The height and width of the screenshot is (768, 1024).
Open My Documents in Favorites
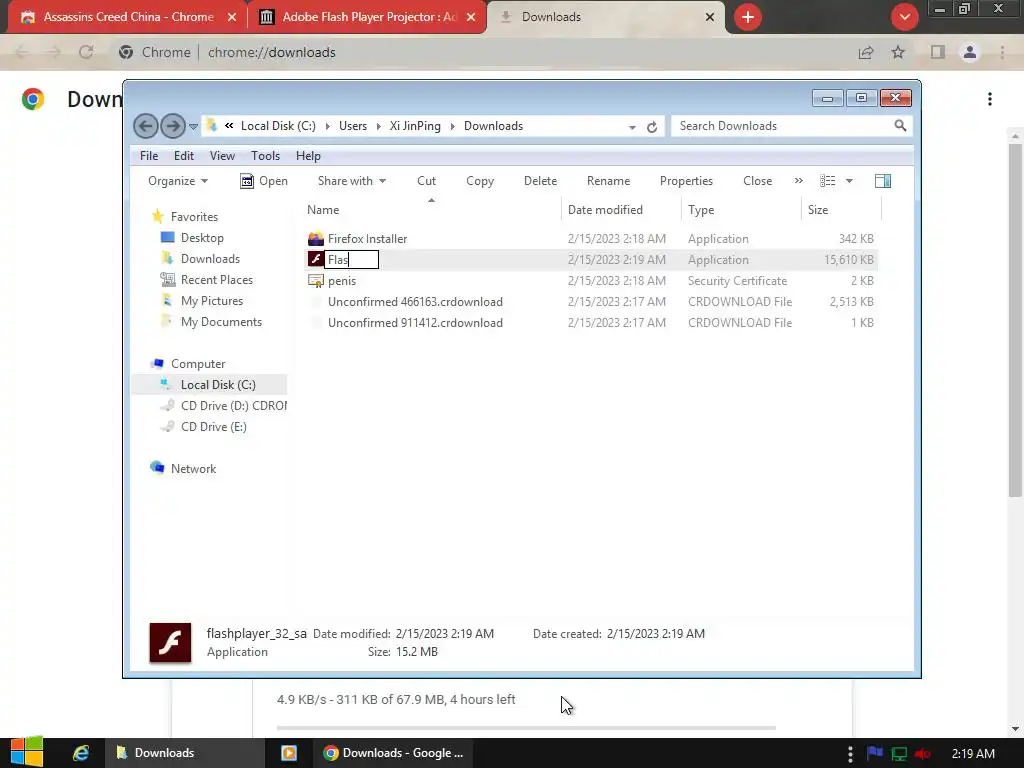221,321
